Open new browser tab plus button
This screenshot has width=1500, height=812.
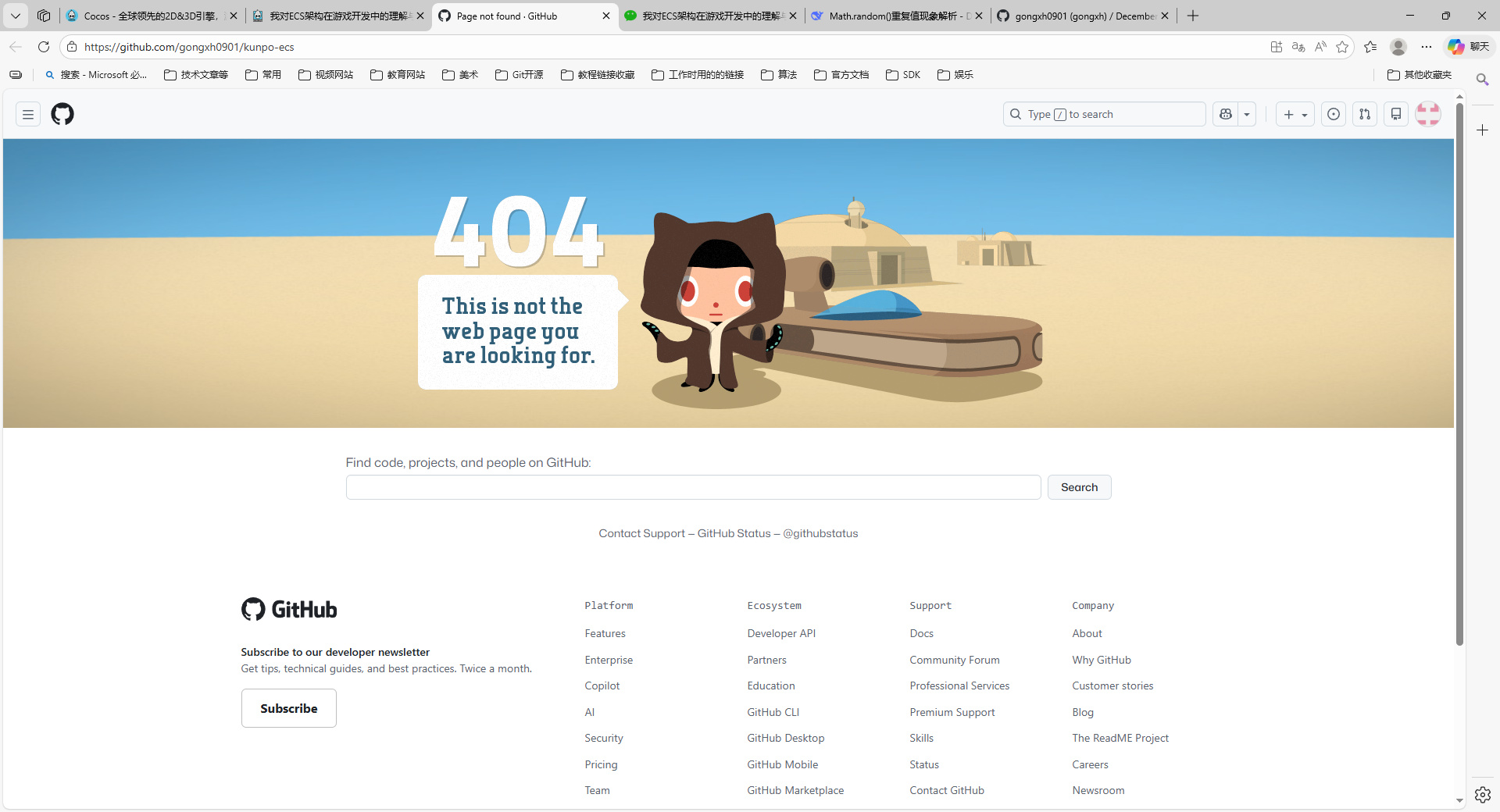(1193, 16)
